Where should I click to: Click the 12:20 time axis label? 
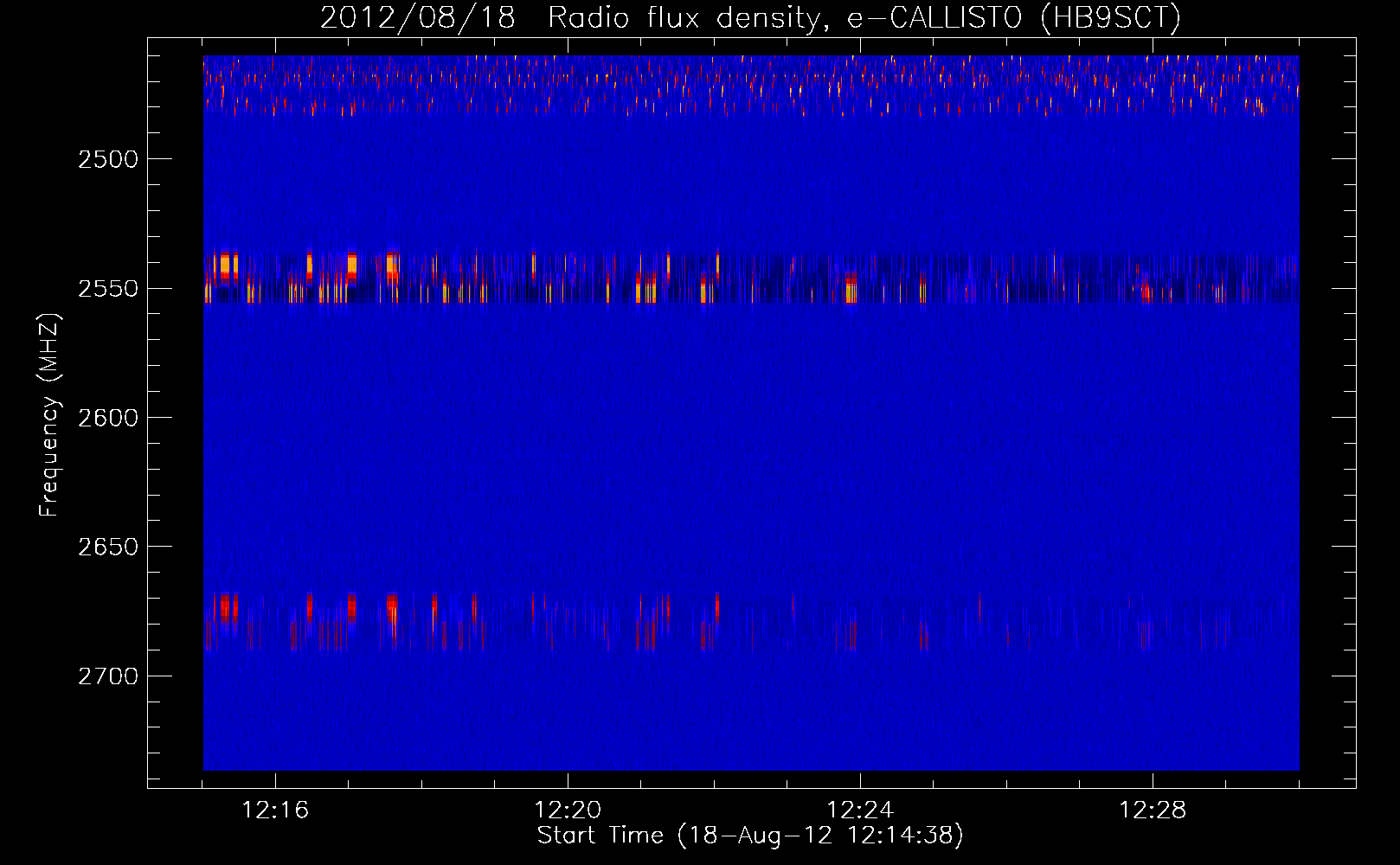(x=568, y=811)
